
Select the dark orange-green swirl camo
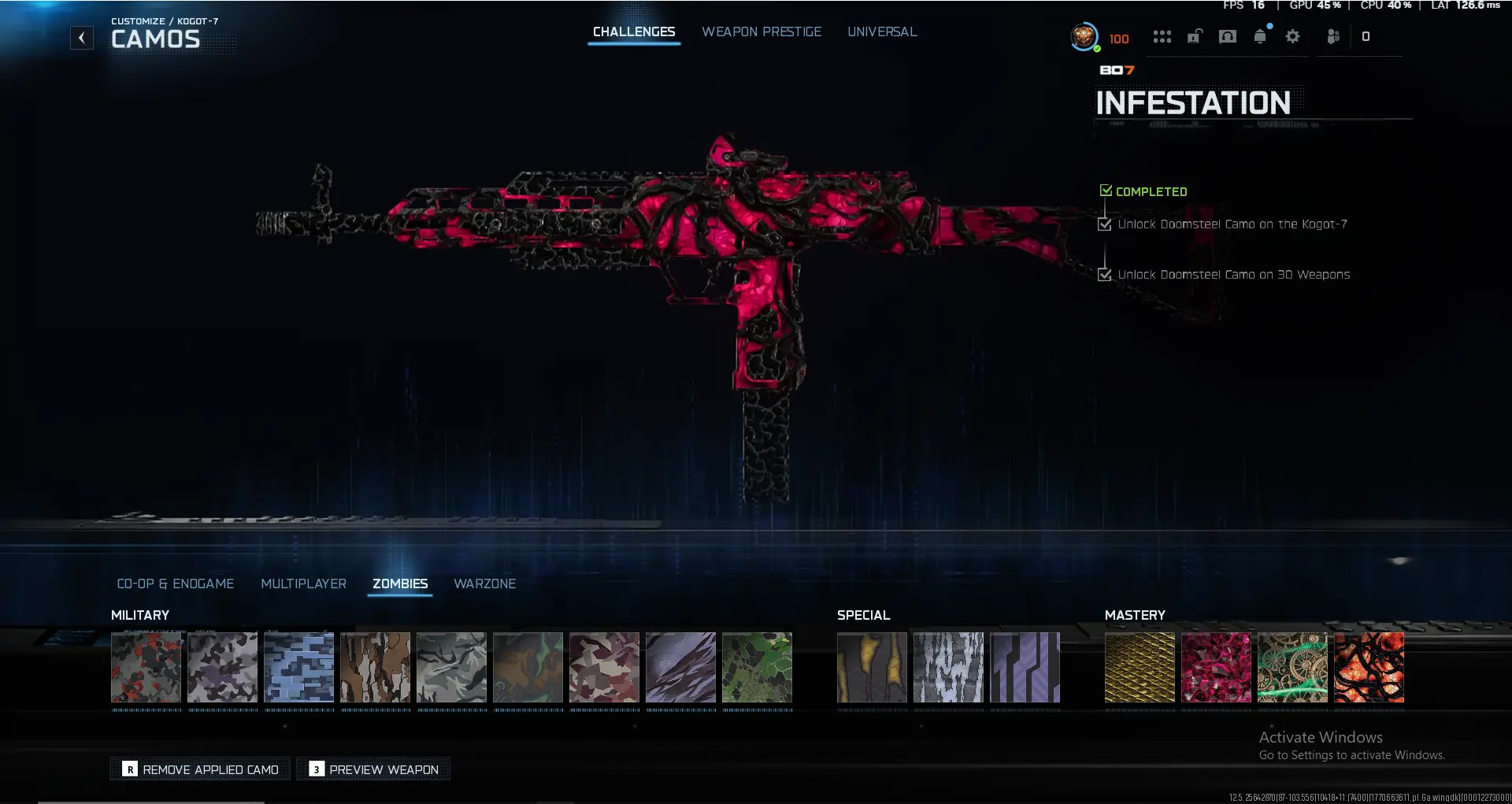point(528,667)
